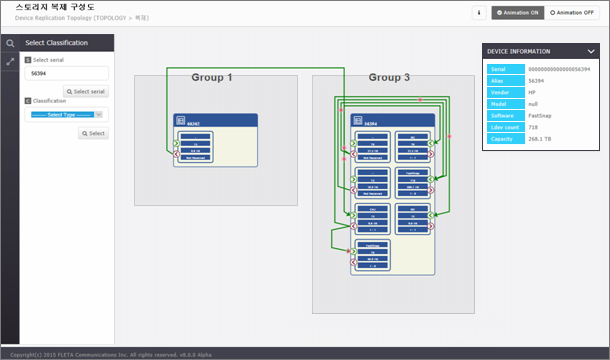This screenshot has height=360, width=610.
Task: Click the expand arrows icon in left sidebar
Action: [x=10, y=61]
